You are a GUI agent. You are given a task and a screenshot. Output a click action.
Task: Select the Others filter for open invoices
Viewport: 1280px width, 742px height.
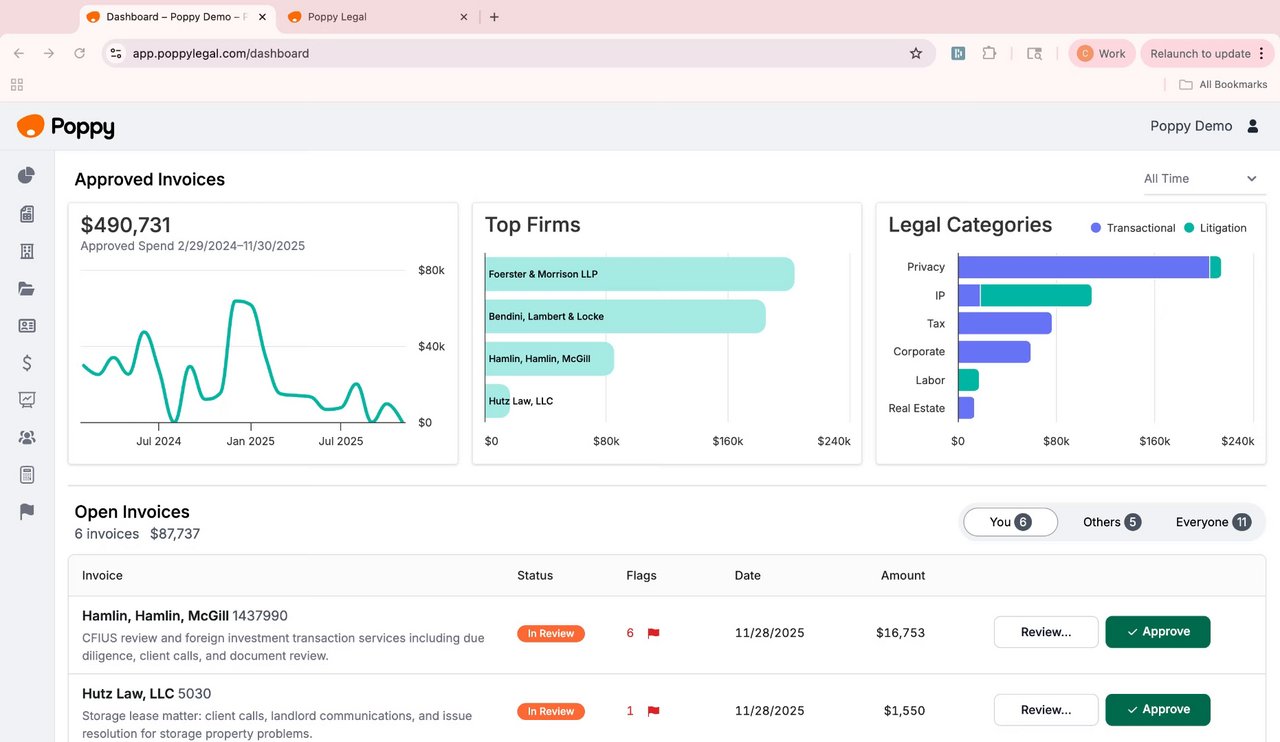(x=1111, y=522)
